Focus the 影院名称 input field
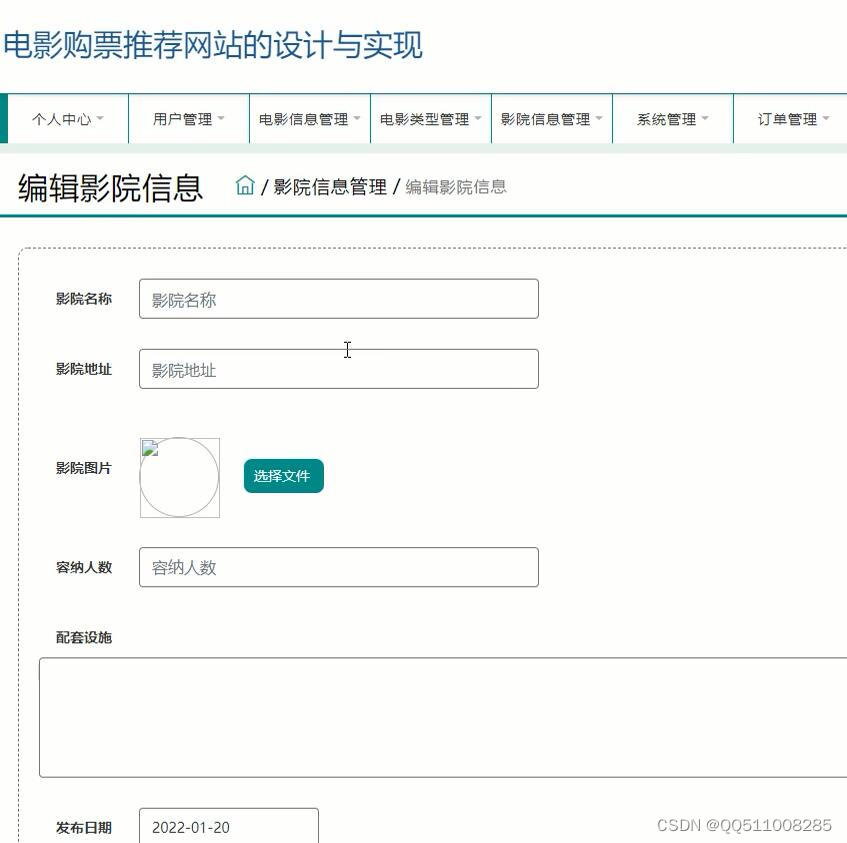The width and height of the screenshot is (847, 843). pos(339,299)
